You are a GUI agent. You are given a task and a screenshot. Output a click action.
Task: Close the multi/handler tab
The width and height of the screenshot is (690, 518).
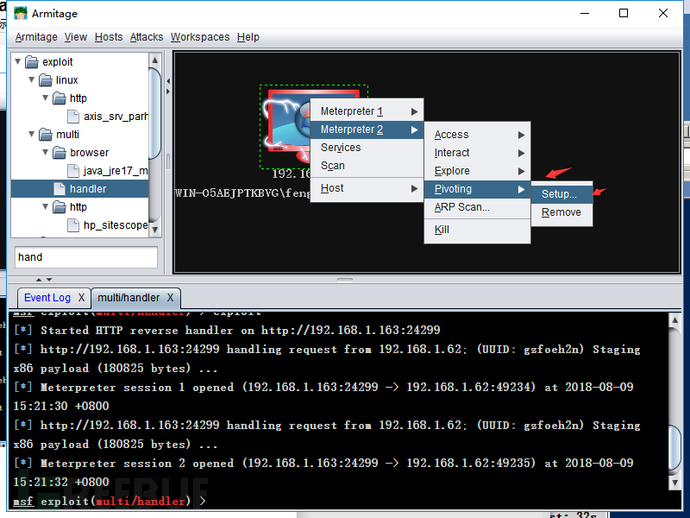tap(170, 298)
